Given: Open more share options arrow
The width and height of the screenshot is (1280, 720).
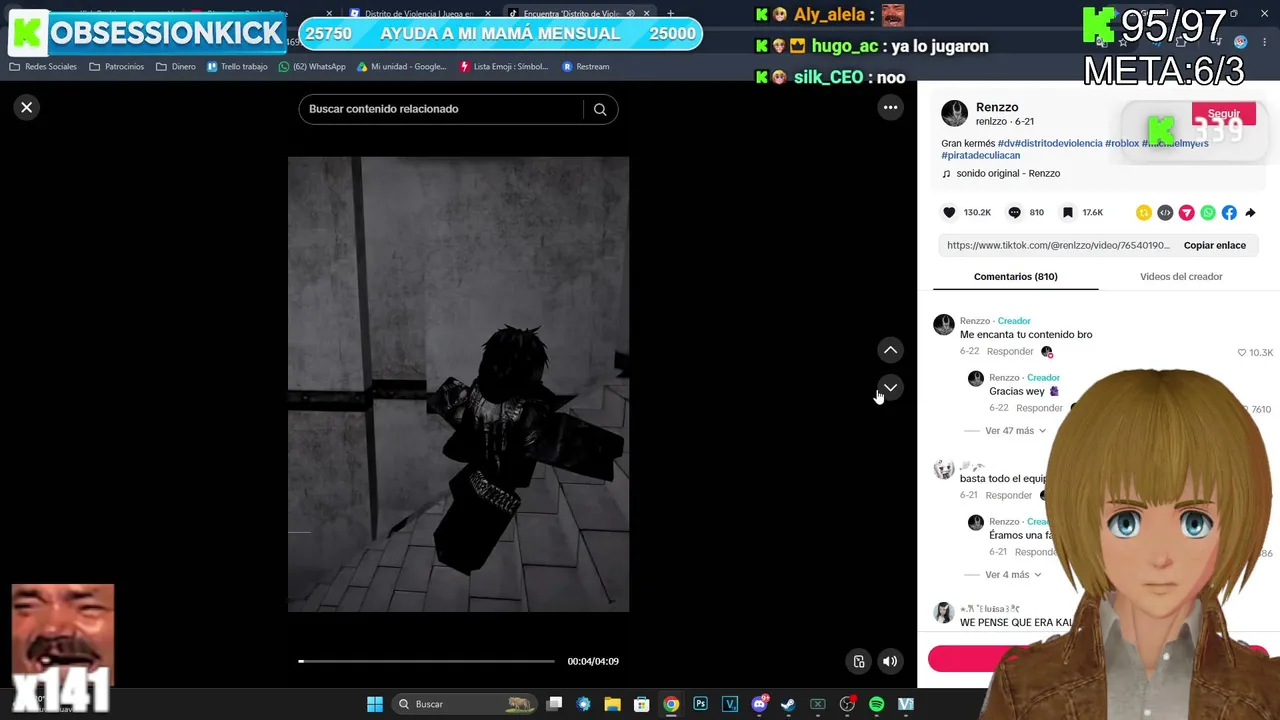Looking at the screenshot, I should click(x=1250, y=212).
